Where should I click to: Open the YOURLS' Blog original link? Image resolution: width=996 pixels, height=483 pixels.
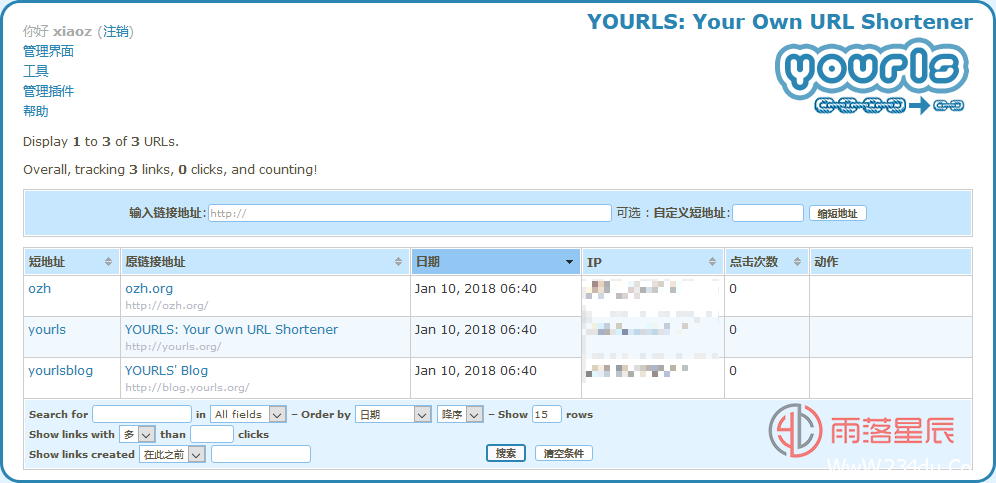pyautogui.click(x=166, y=371)
